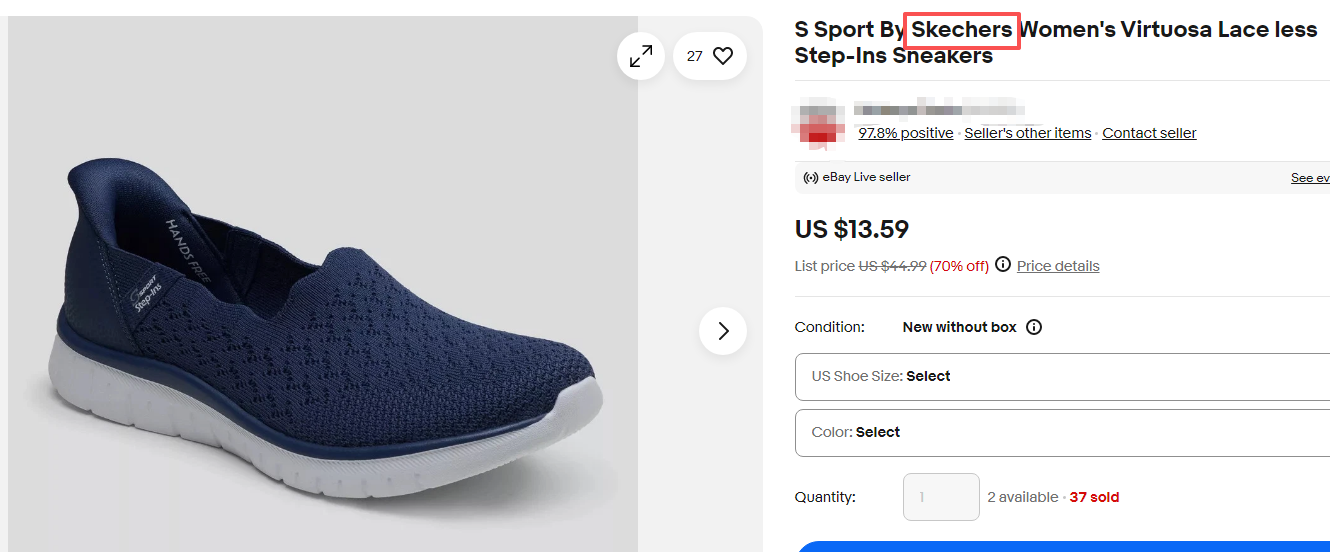
Task: Open the US Shoe Size dropdown
Action: [x=1062, y=377]
